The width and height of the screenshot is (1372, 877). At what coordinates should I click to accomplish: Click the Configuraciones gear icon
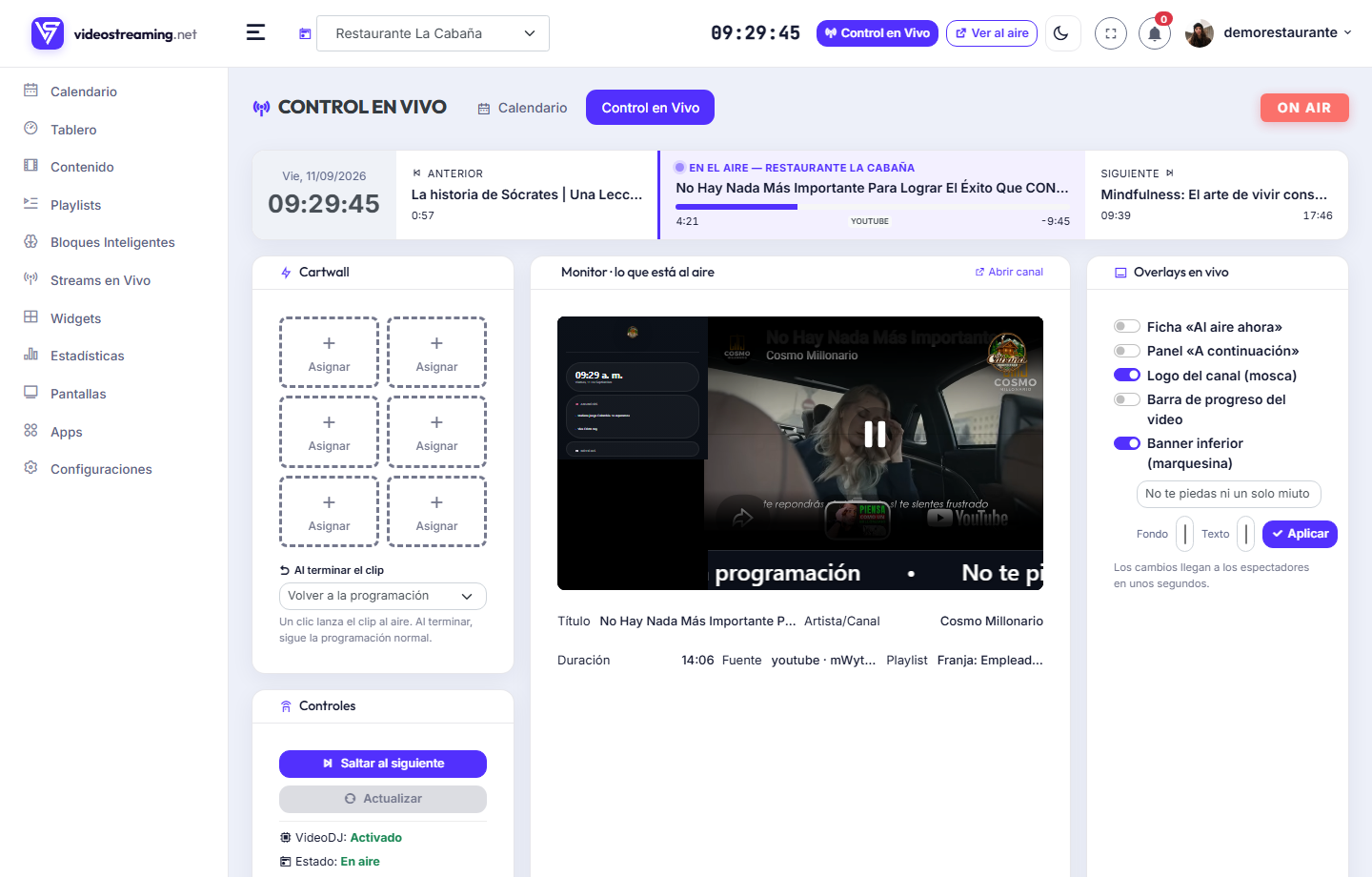click(30, 468)
